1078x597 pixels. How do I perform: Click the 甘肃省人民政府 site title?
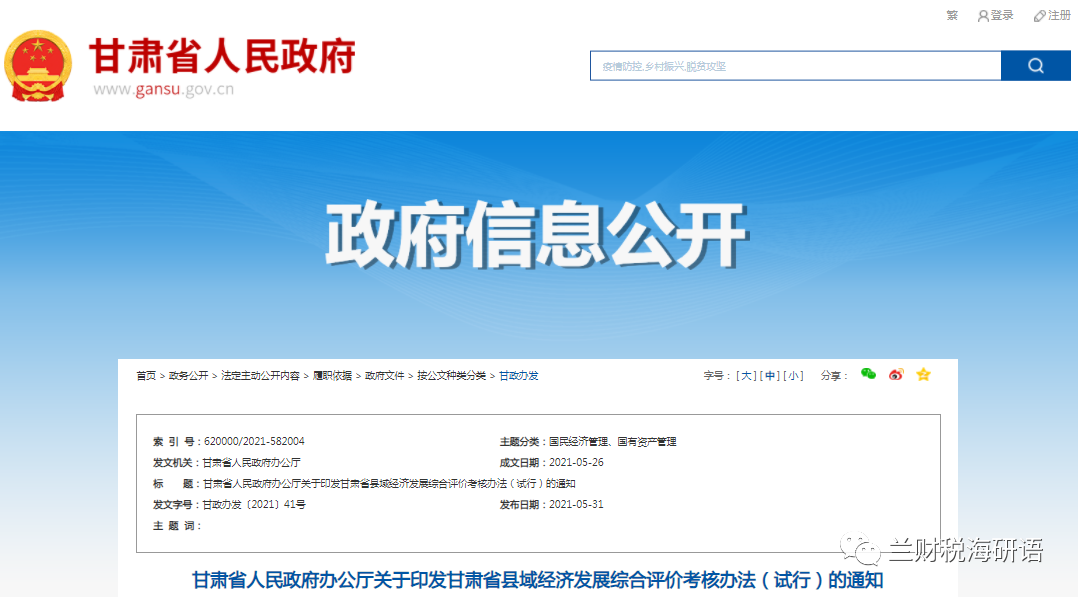[x=222, y=56]
